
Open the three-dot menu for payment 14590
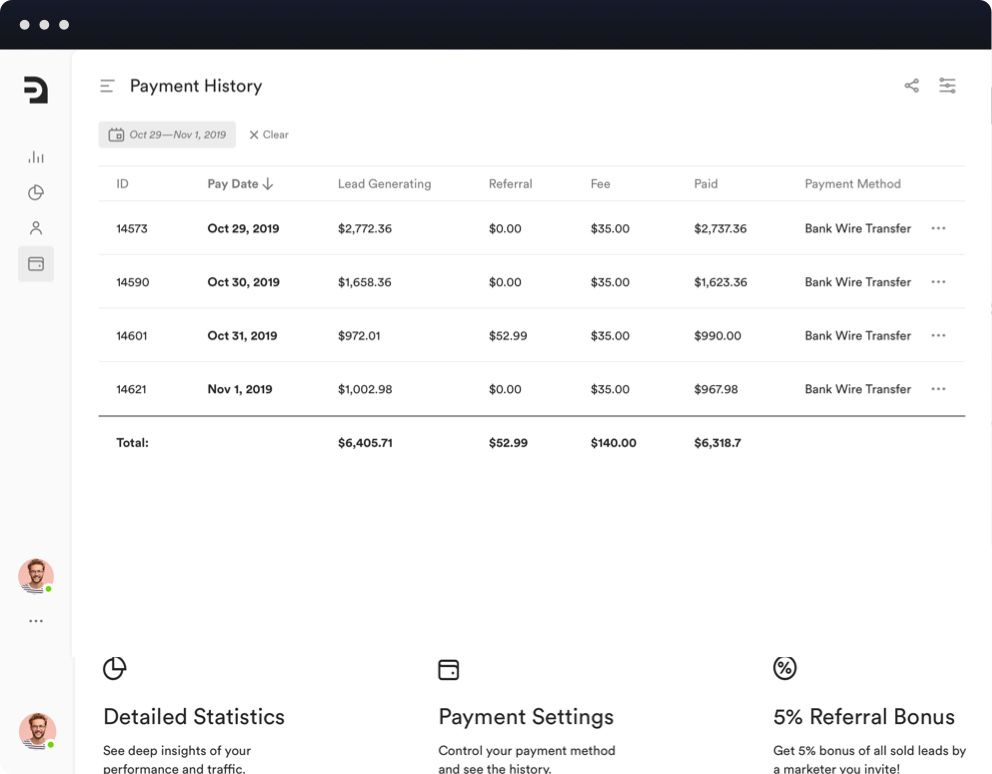point(938,282)
